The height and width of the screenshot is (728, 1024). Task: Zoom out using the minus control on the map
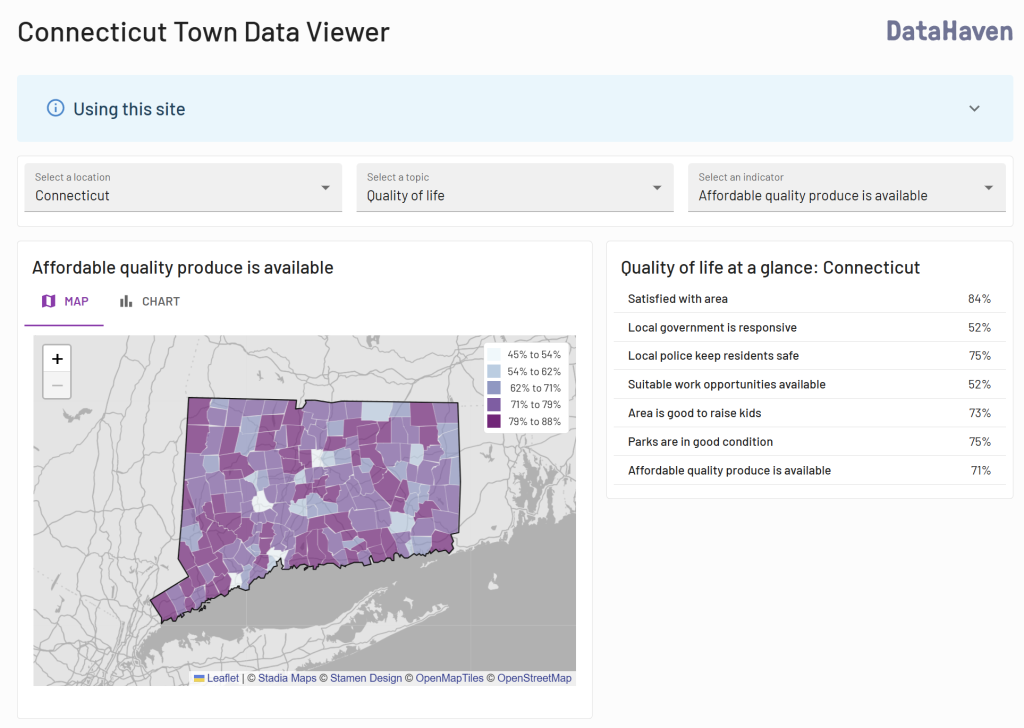(57, 384)
